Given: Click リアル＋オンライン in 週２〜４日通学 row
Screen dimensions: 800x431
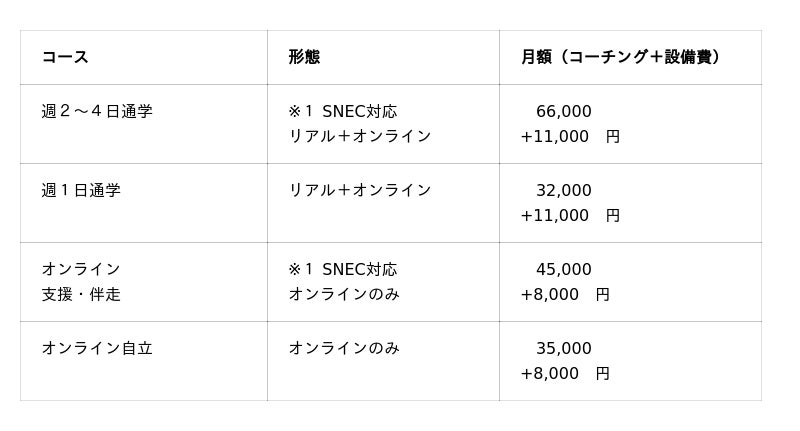Looking at the screenshot, I should tap(360, 136).
